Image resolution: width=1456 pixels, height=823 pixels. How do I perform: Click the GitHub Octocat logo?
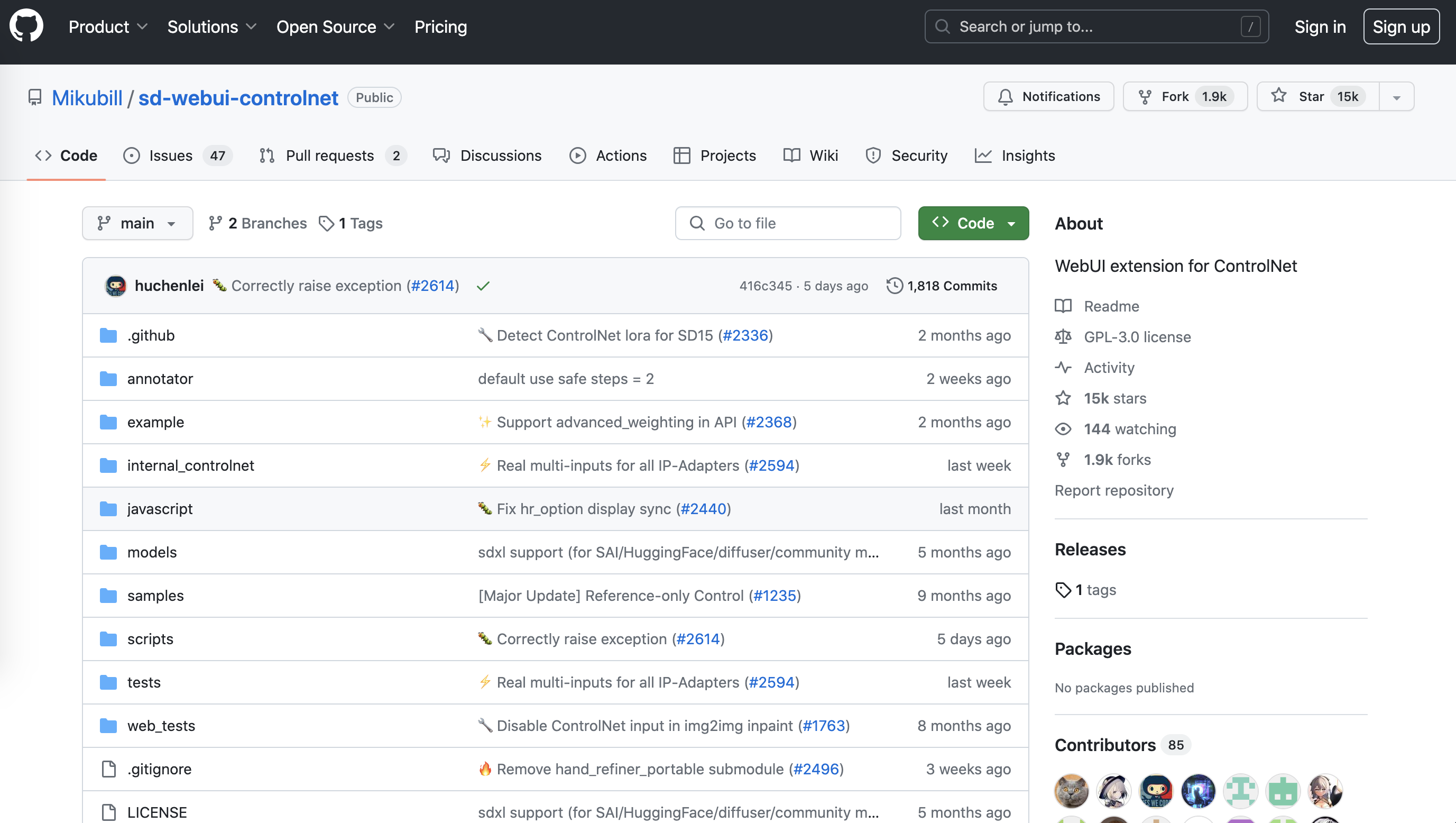click(x=26, y=26)
